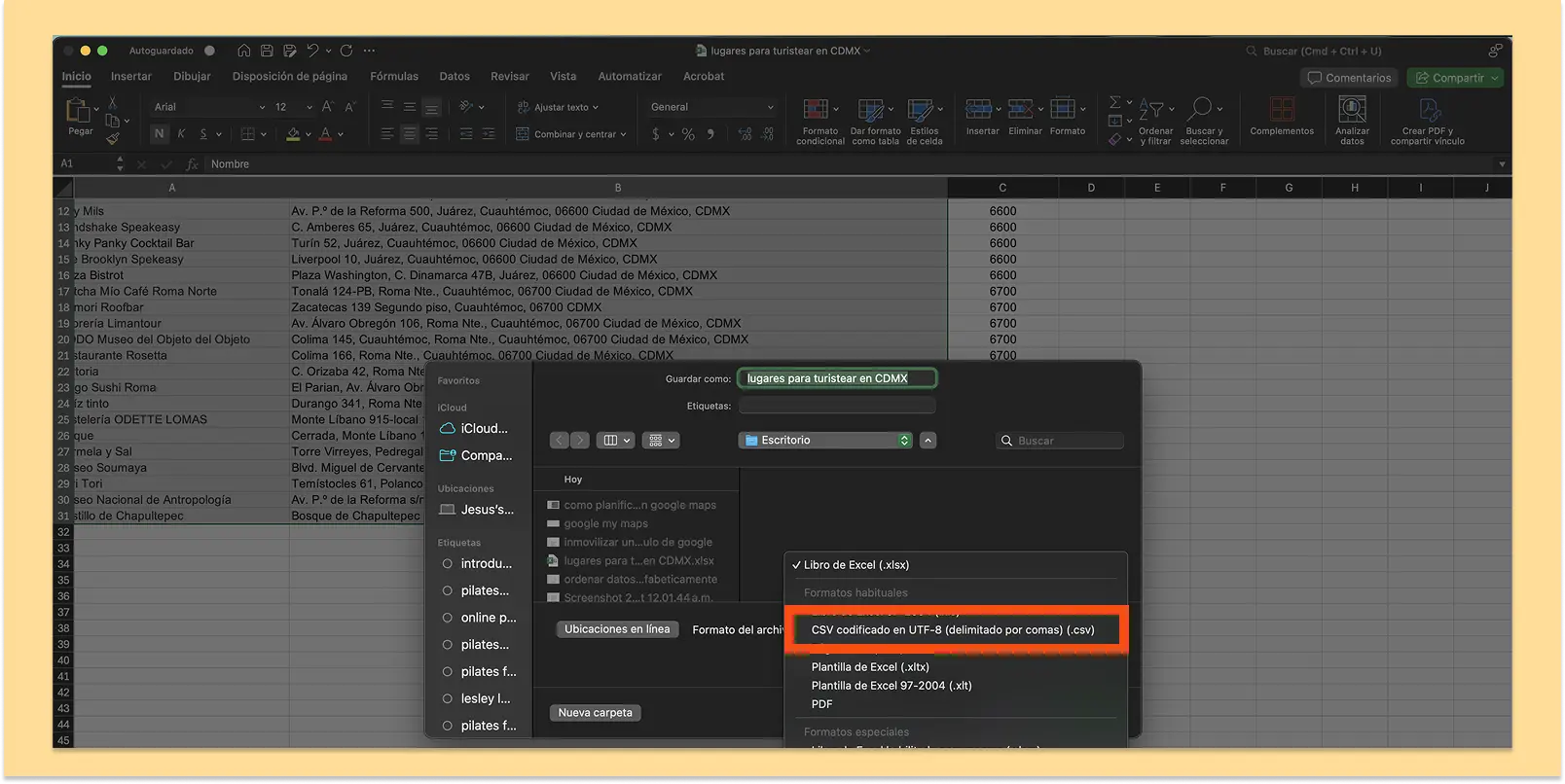
Task: Collapse the save dialog with the chevron button
Action: point(928,441)
